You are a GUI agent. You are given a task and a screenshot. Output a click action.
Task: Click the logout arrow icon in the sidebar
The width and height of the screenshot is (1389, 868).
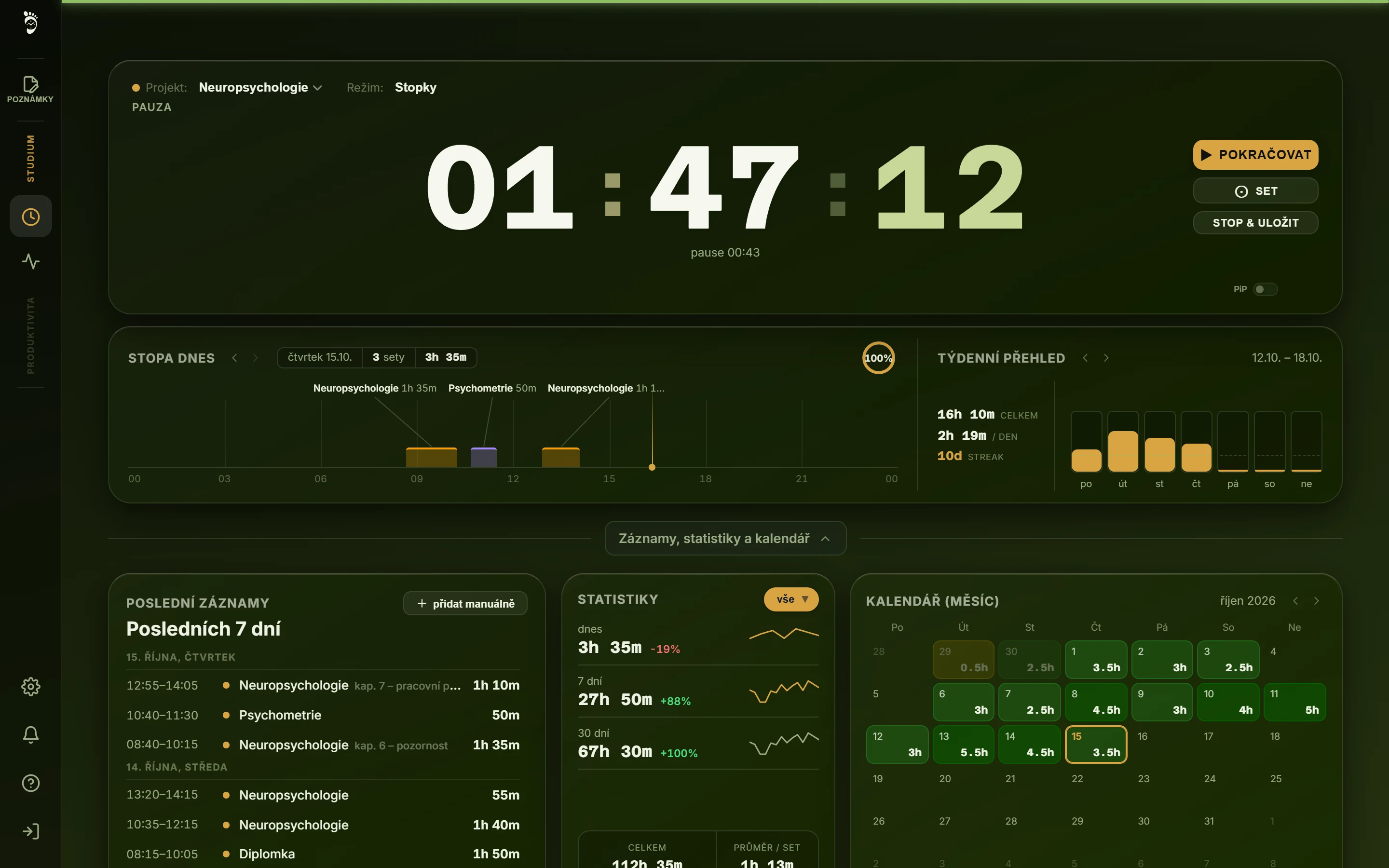coord(30,831)
